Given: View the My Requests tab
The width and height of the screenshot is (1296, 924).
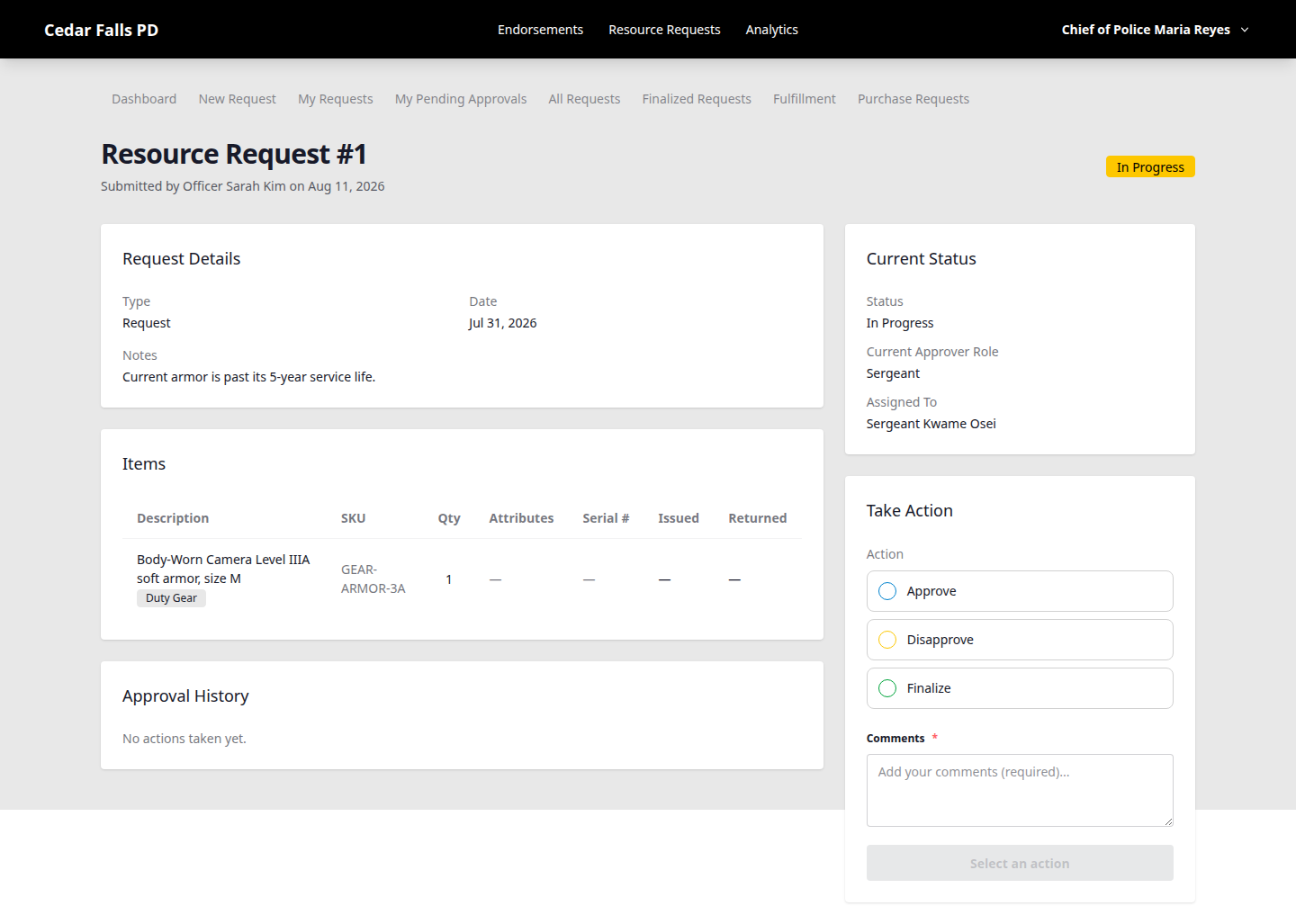Looking at the screenshot, I should [336, 99].
